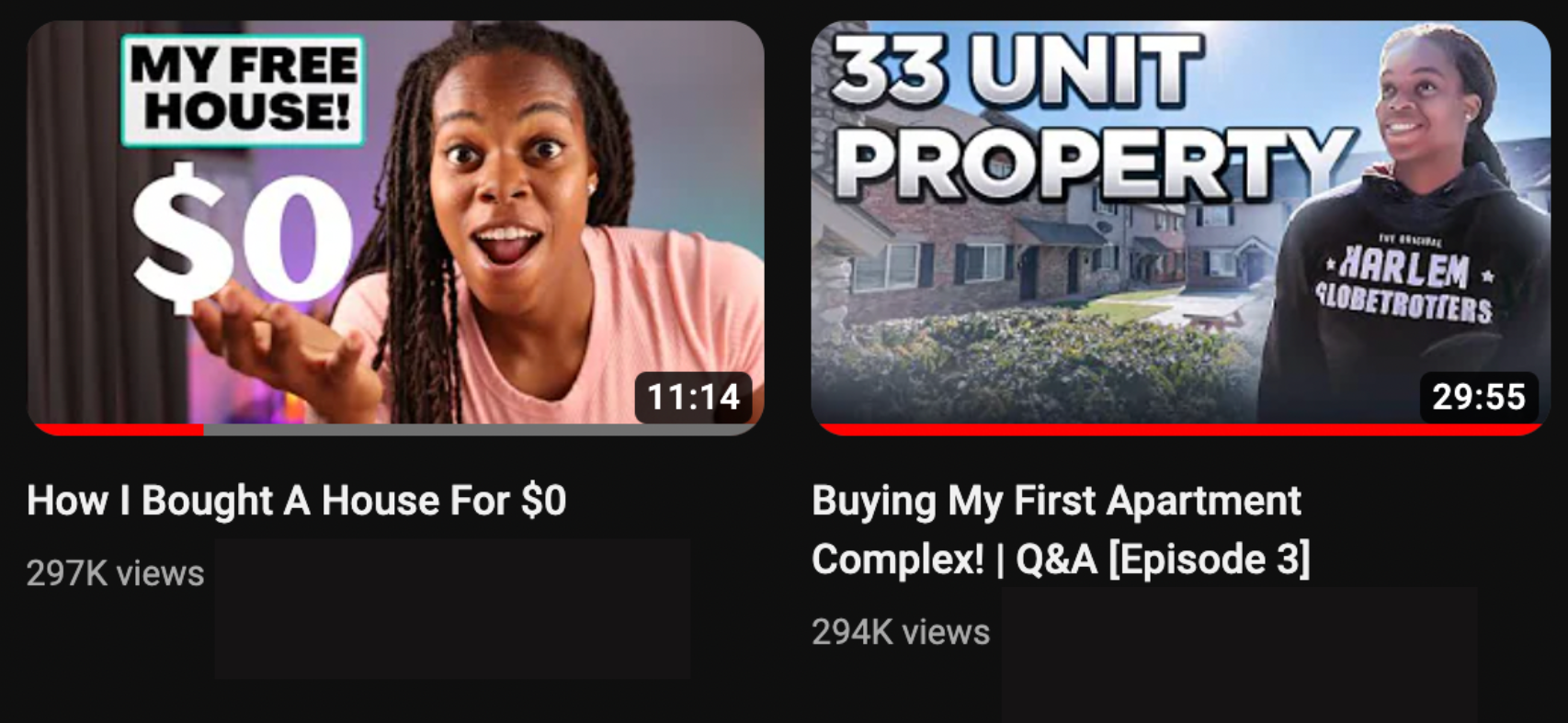Open the 11:14 video with the pink-shirt thumbnail
Screen dimensions: 1568x723
tap(395, 227)
